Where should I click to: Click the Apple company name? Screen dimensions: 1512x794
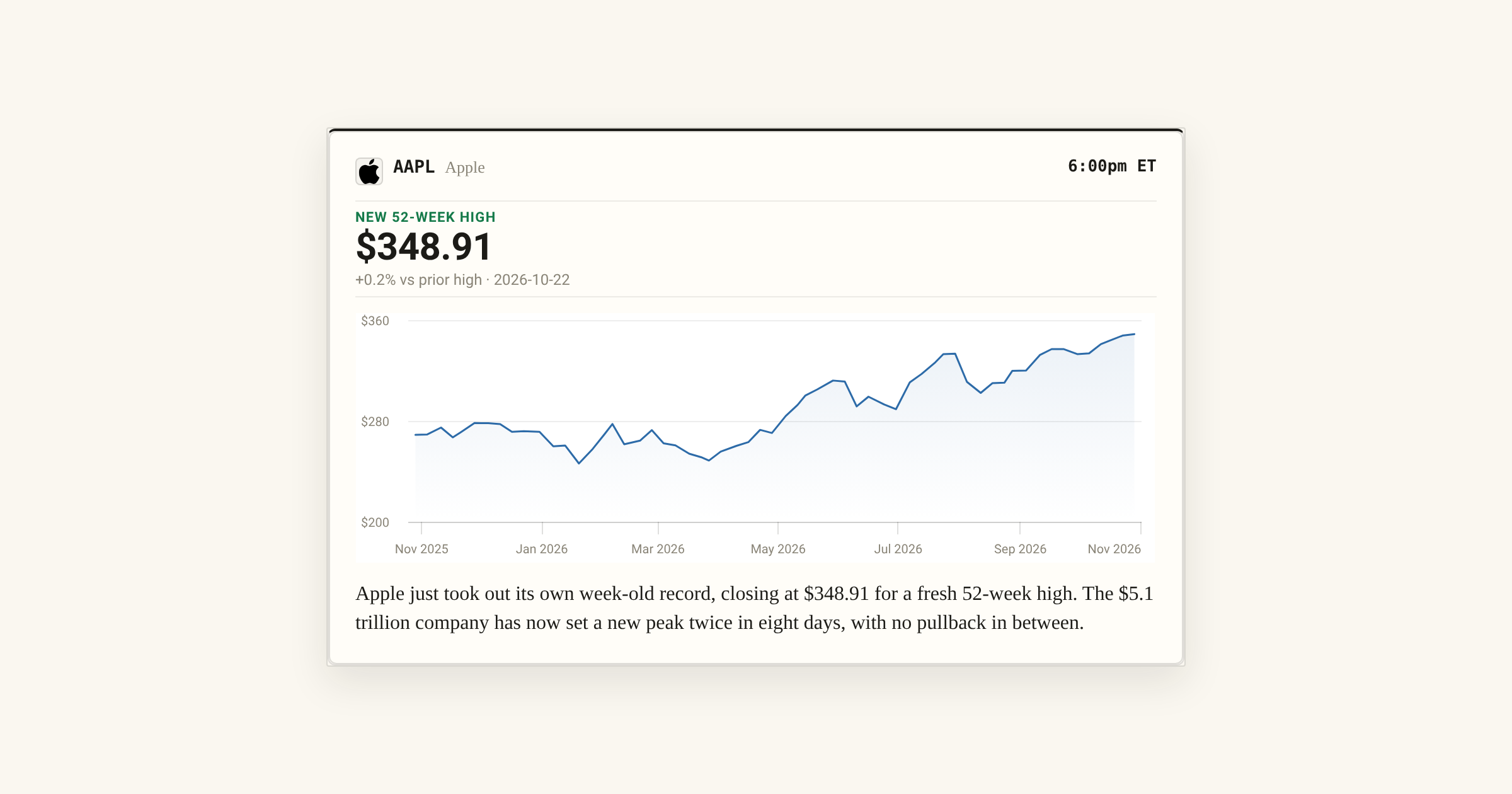465,168
